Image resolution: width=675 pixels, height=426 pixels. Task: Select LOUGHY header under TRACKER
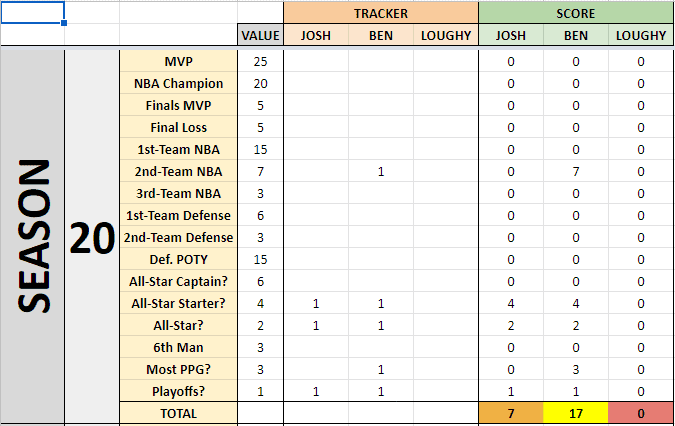click(x=446, y=35)
